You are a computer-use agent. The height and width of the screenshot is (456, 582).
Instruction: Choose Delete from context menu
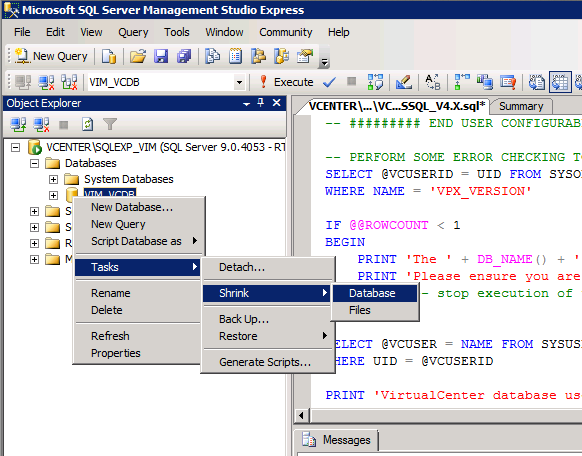[x=138, y=310]
